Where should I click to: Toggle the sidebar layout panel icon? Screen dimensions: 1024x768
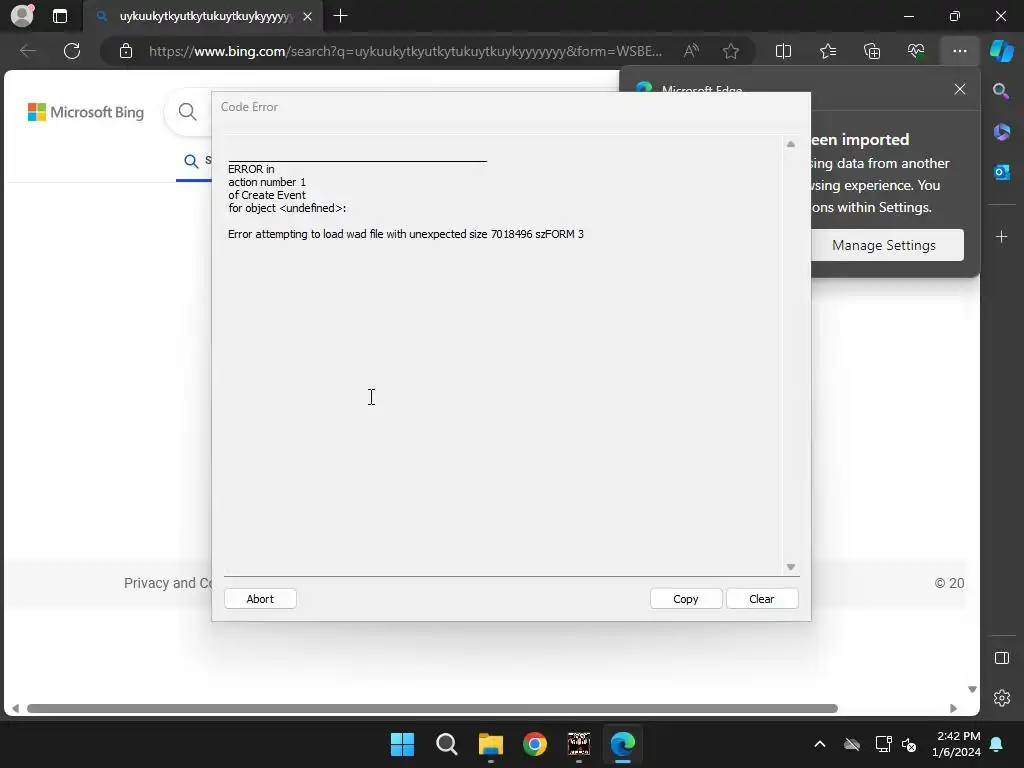(1002, 658)
